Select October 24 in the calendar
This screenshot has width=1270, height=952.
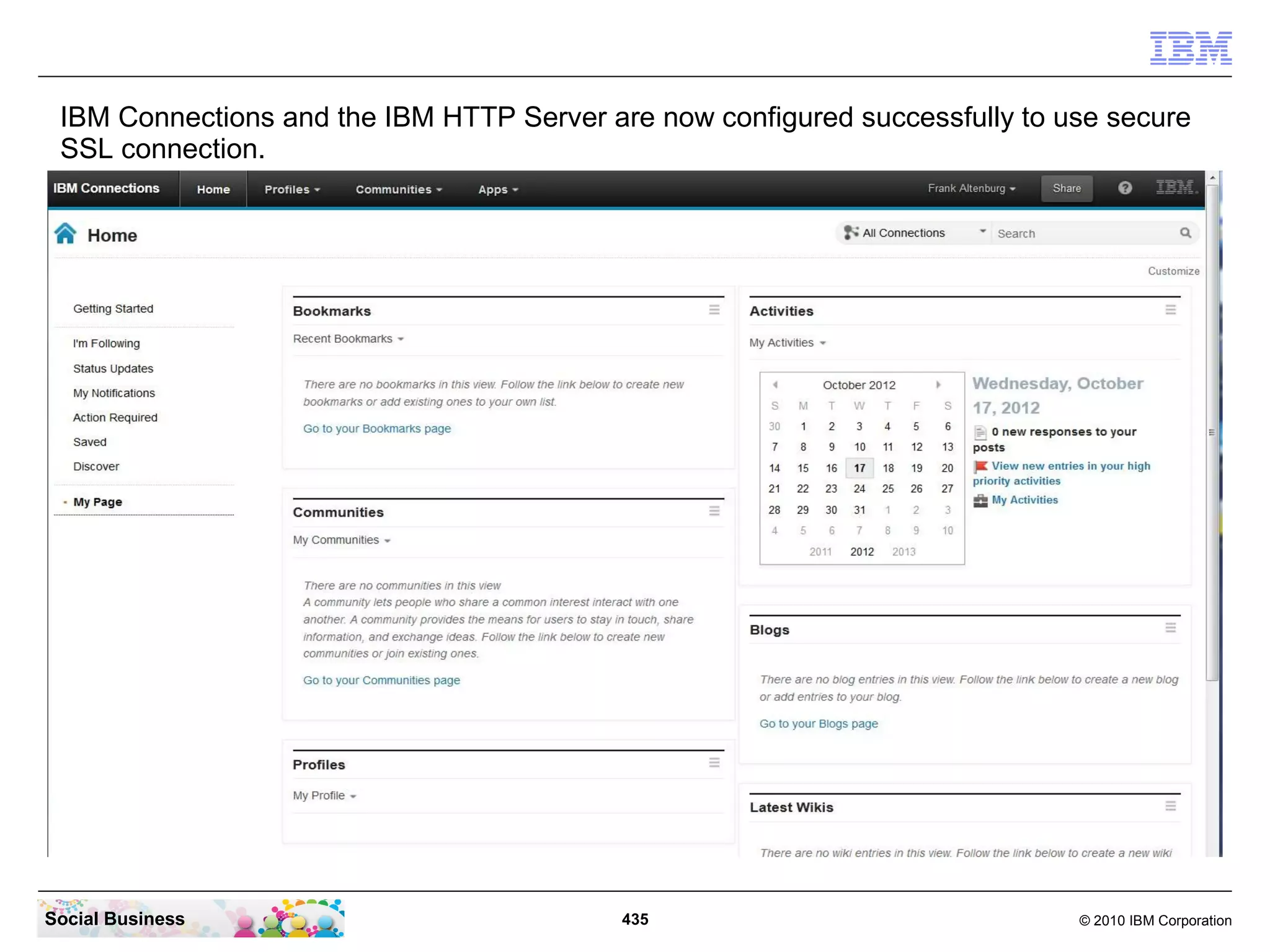(x=859, y=489)
